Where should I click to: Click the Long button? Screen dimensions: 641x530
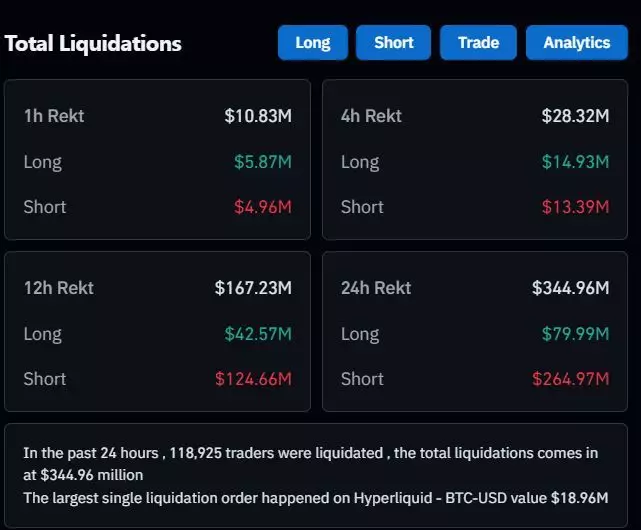tap(313, 43)
